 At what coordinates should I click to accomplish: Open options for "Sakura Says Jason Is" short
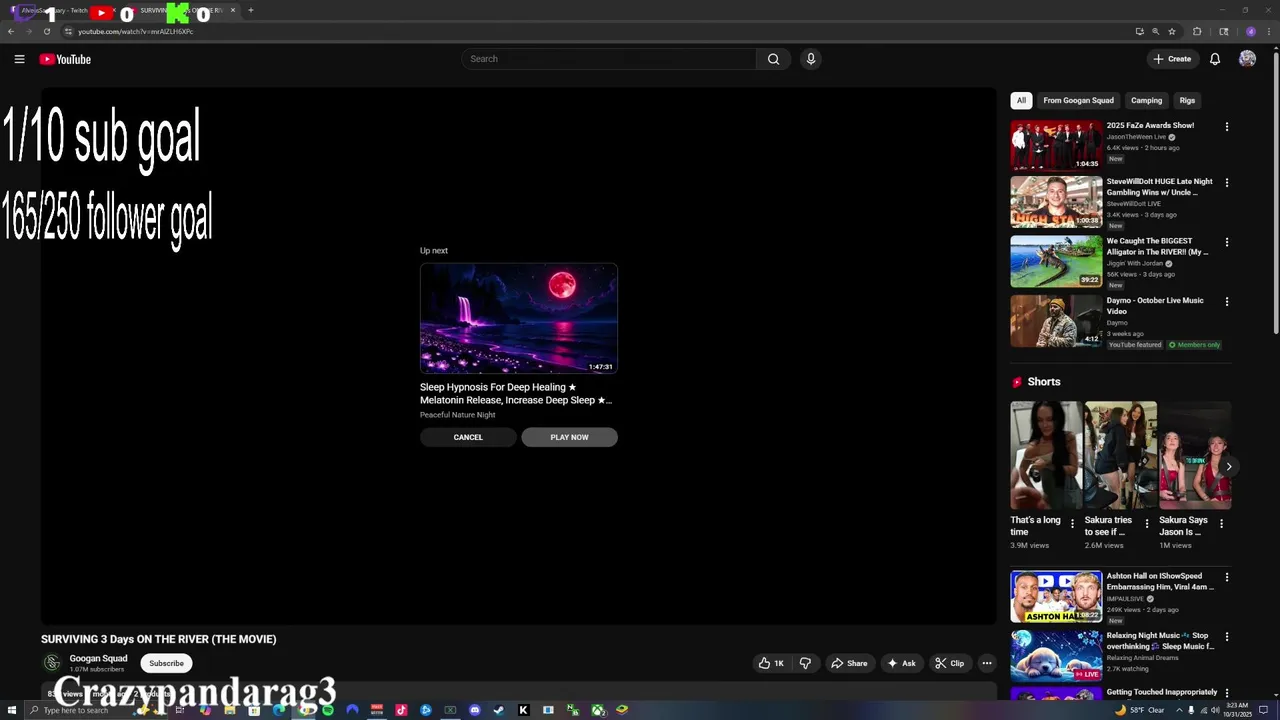coord(1221,523)
